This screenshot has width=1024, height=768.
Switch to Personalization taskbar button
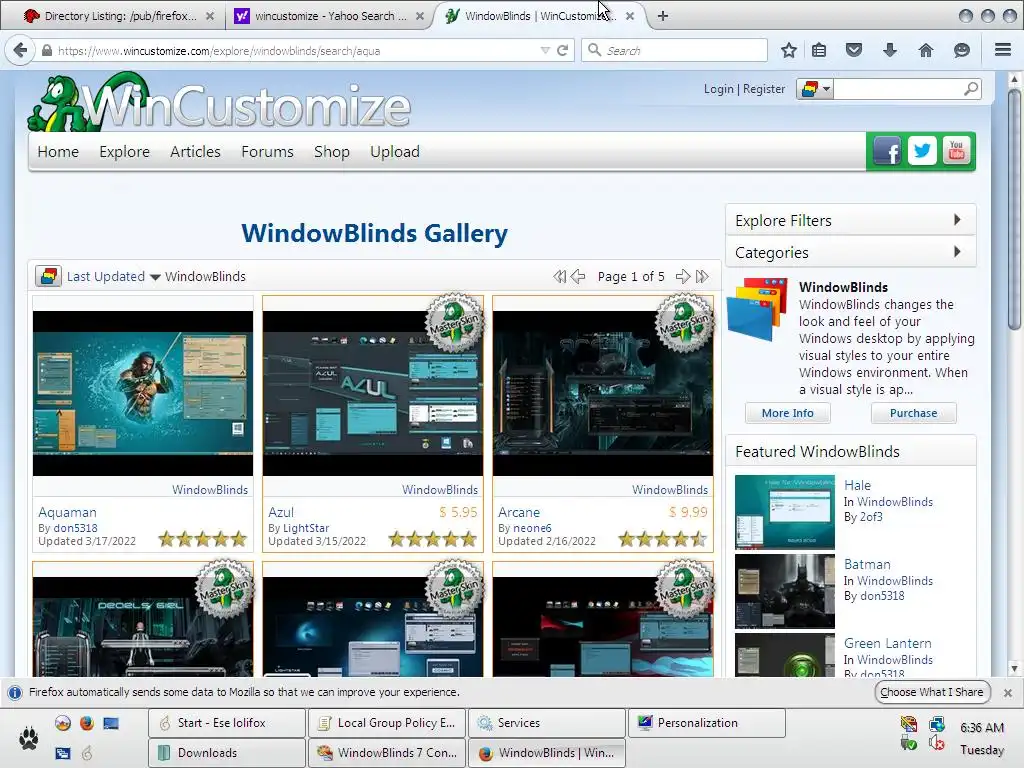click(x=707, y=723)
